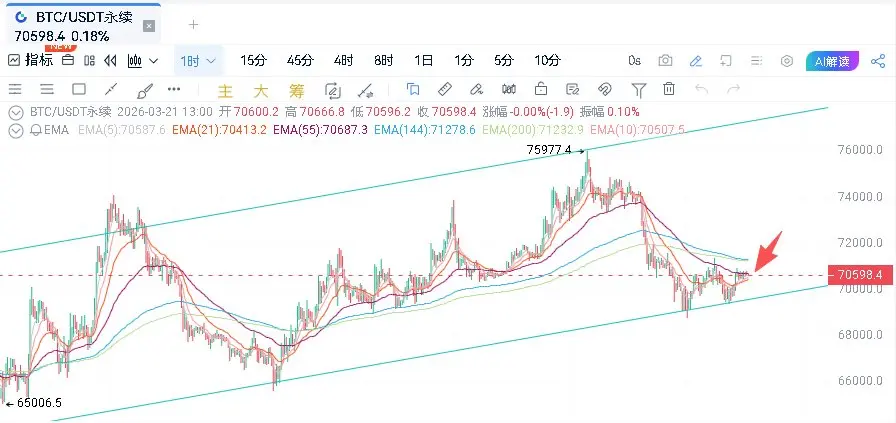896x423 pixels.
Task: Open chart settings hexagon icon
Action: tap(787, 61)
